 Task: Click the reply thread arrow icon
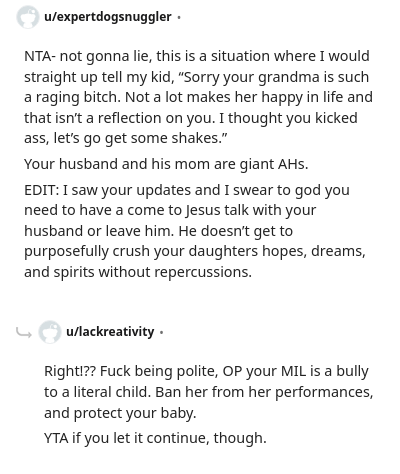[x=24, y=332]
